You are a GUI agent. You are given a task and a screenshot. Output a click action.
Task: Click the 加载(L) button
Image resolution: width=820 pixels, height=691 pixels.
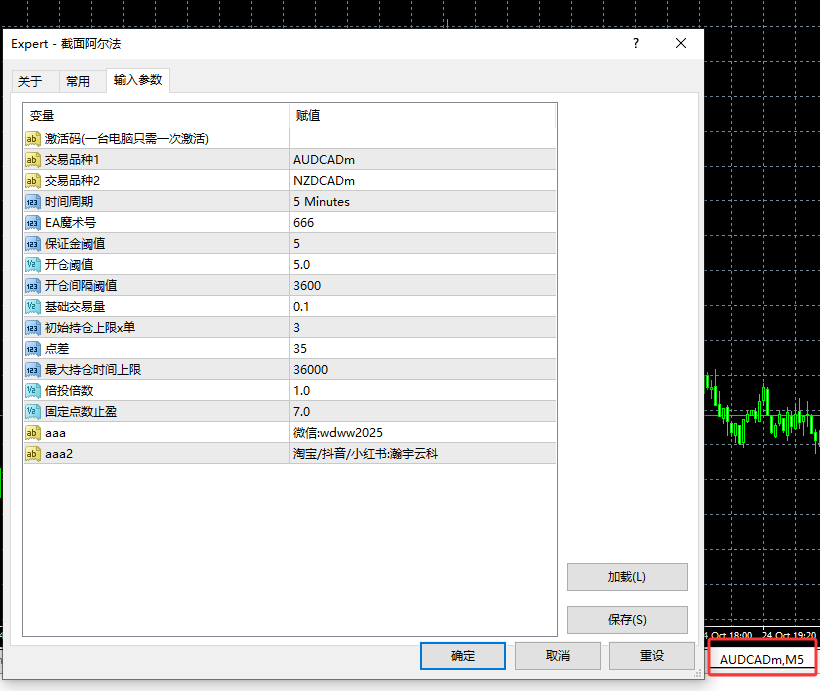[627, 577]
